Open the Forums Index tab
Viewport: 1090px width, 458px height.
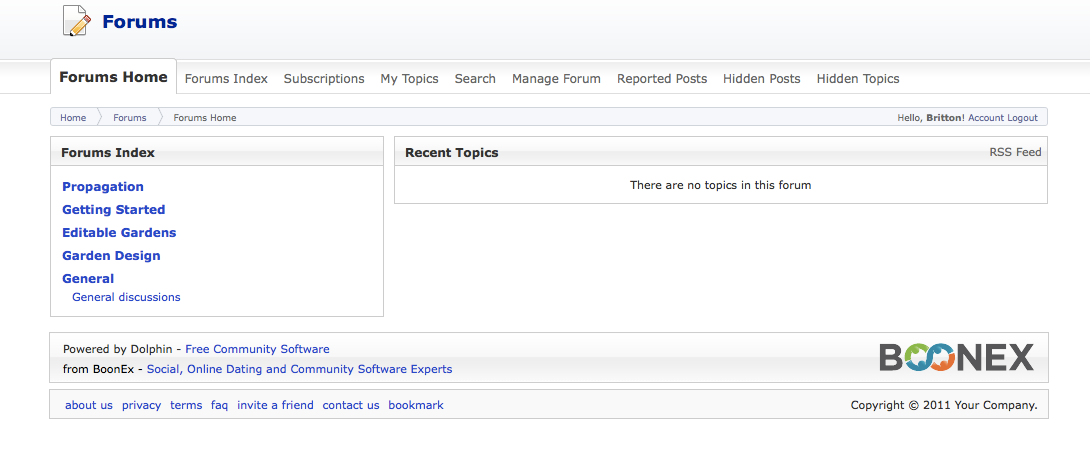(x=226, y=79)
